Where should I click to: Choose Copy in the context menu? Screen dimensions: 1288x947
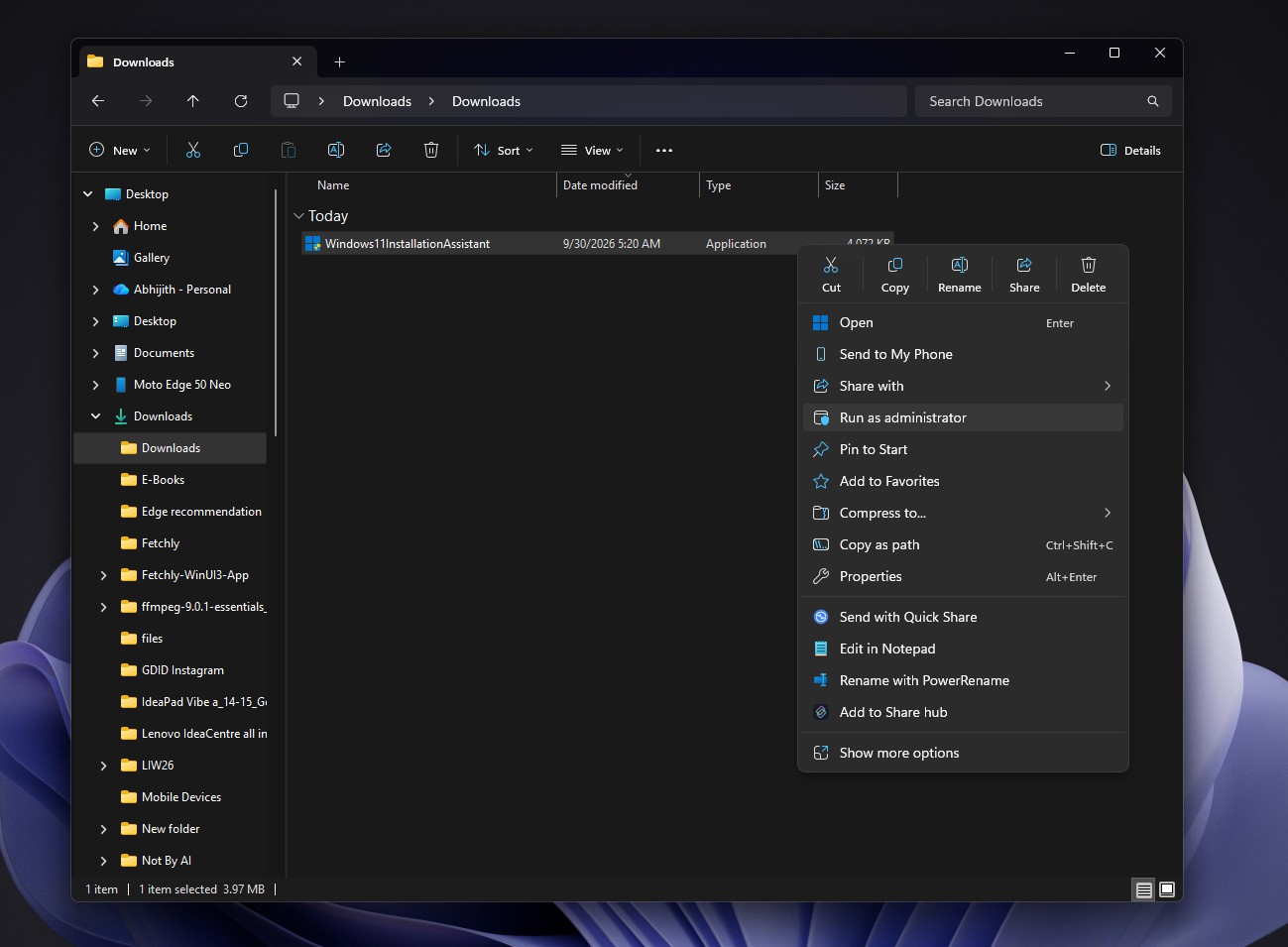pos(895,274)
